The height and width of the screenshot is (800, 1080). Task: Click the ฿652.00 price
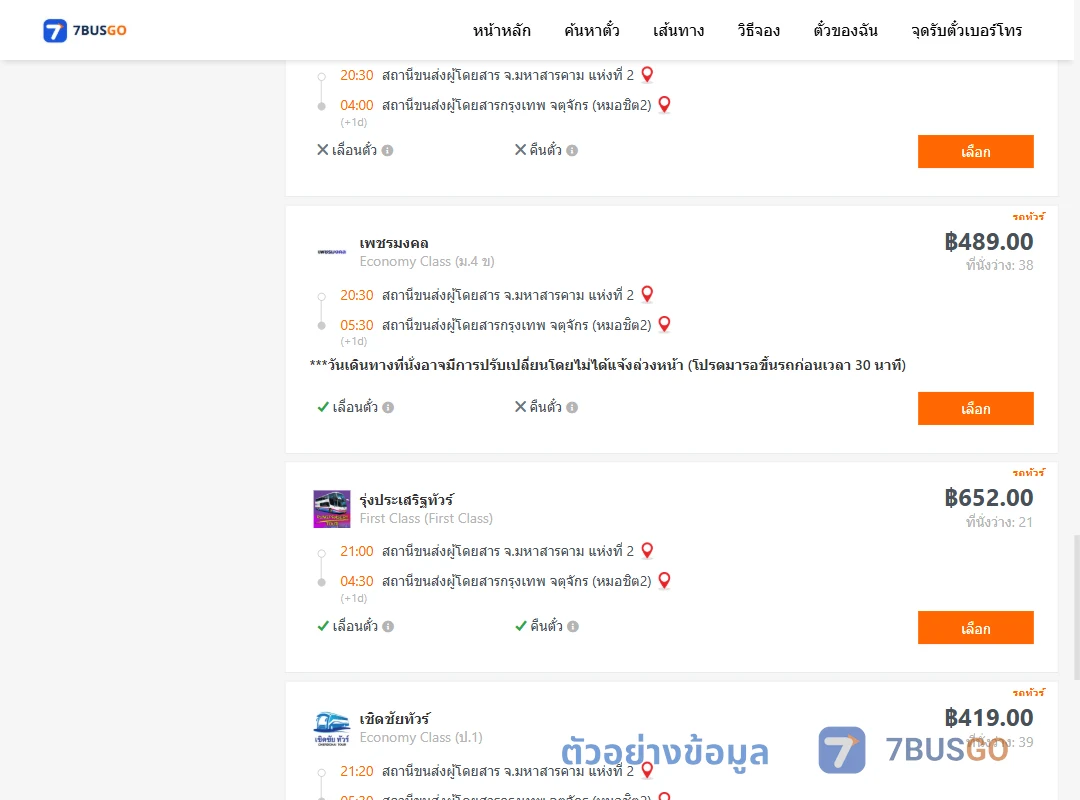point(989,498)
